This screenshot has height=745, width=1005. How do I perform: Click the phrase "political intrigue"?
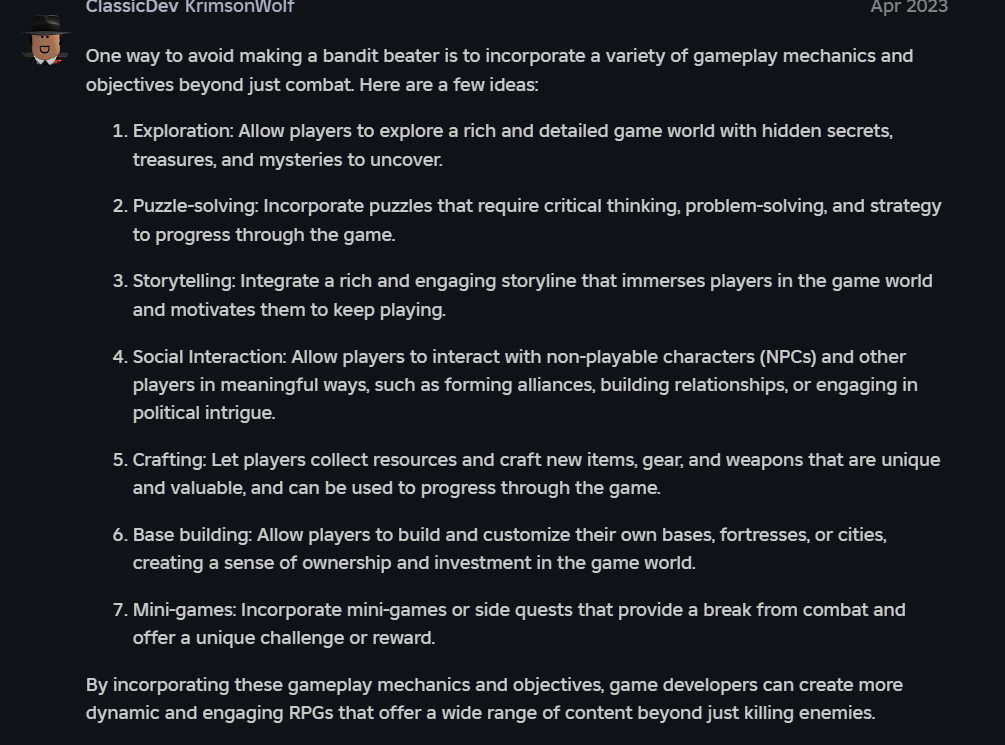203,413
